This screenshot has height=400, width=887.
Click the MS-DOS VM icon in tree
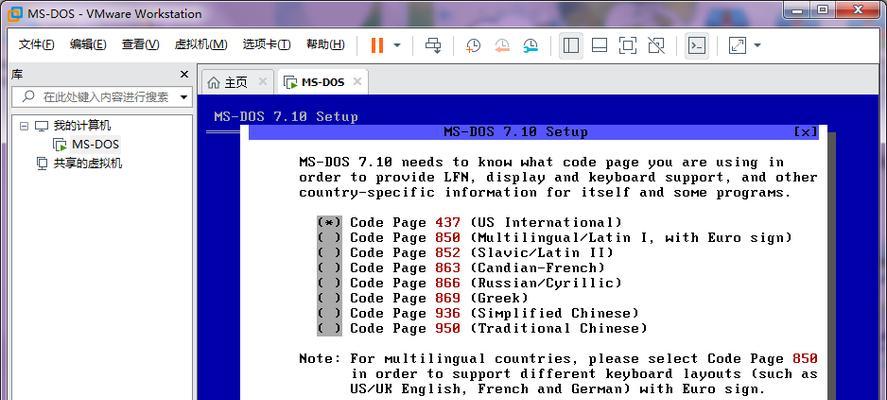pos(59,145)
